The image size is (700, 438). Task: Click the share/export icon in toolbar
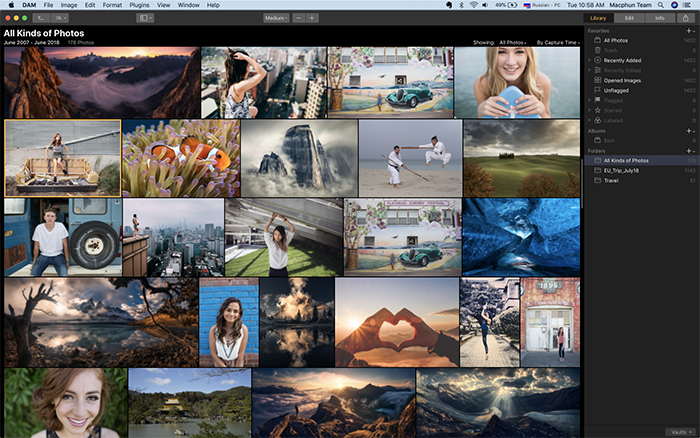coord(685,18)
